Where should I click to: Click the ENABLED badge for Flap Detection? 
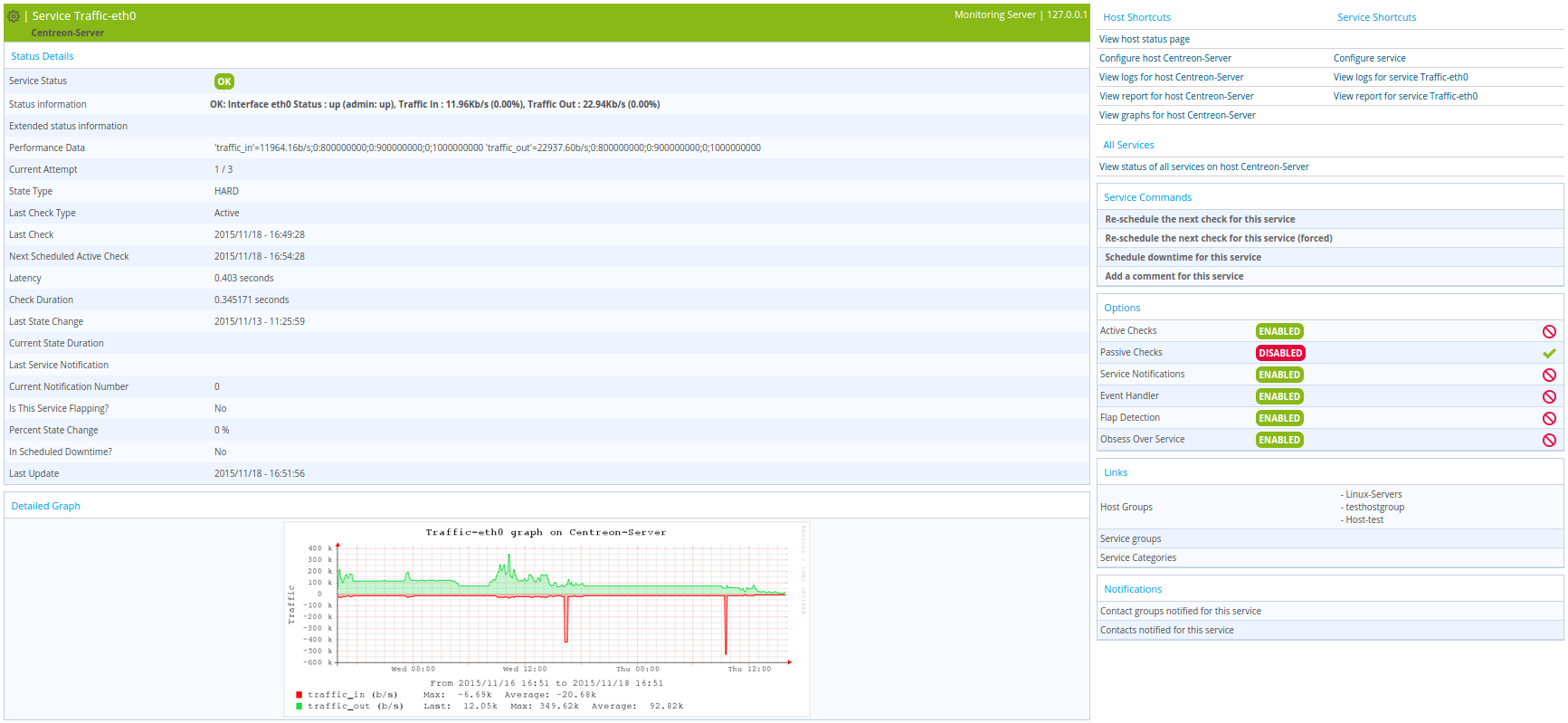point(1279,418)
